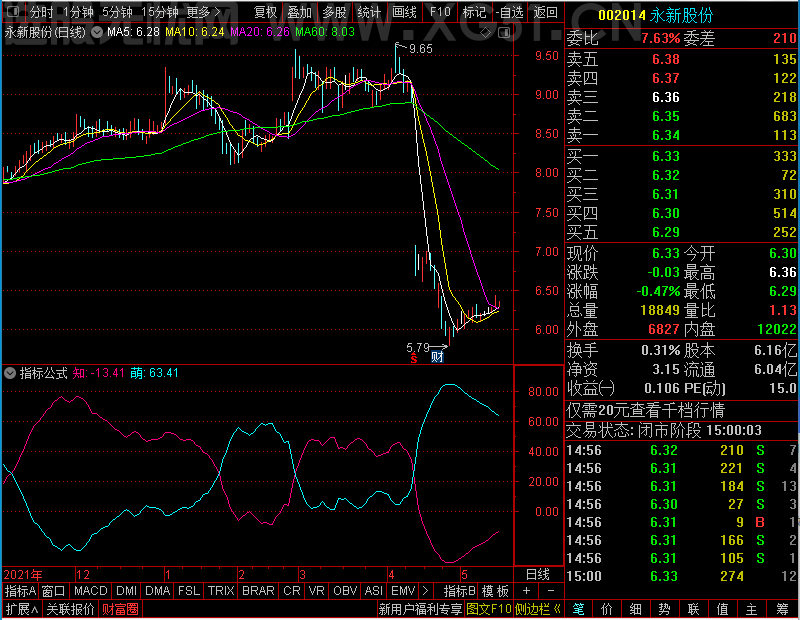Open the chart dropdown next to 永新股份(日线)
The height and width of the screenshot is (620, 800).
click(x=96, y=32)
